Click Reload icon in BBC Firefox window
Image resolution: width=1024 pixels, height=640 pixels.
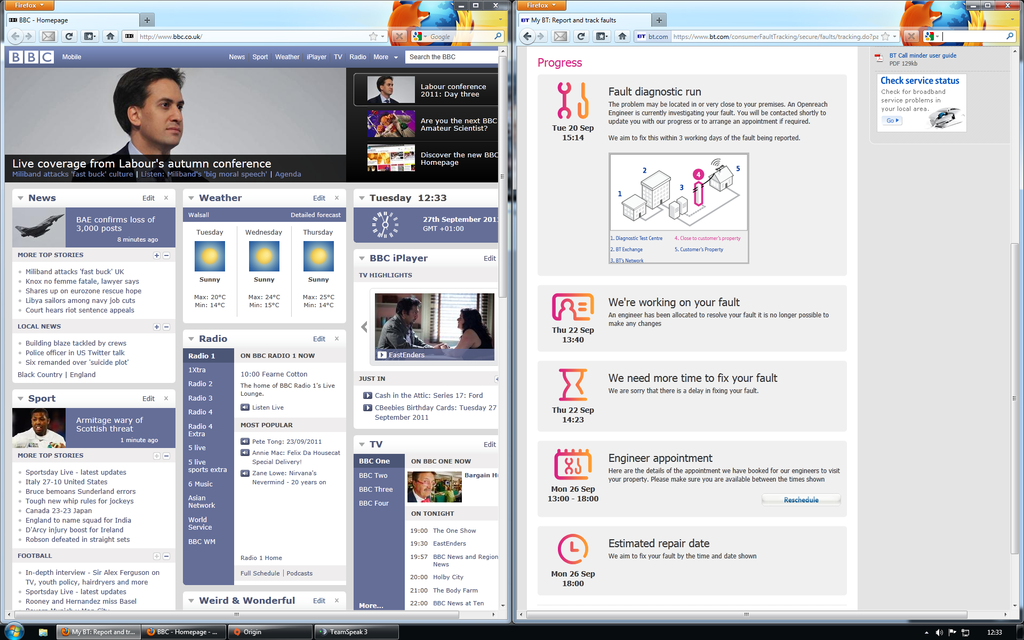click(69, 37)
